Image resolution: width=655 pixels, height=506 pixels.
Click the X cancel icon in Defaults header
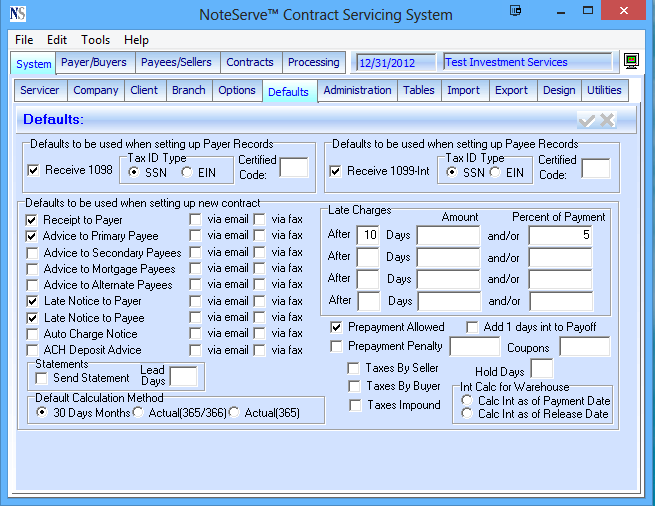coord(607,120)
